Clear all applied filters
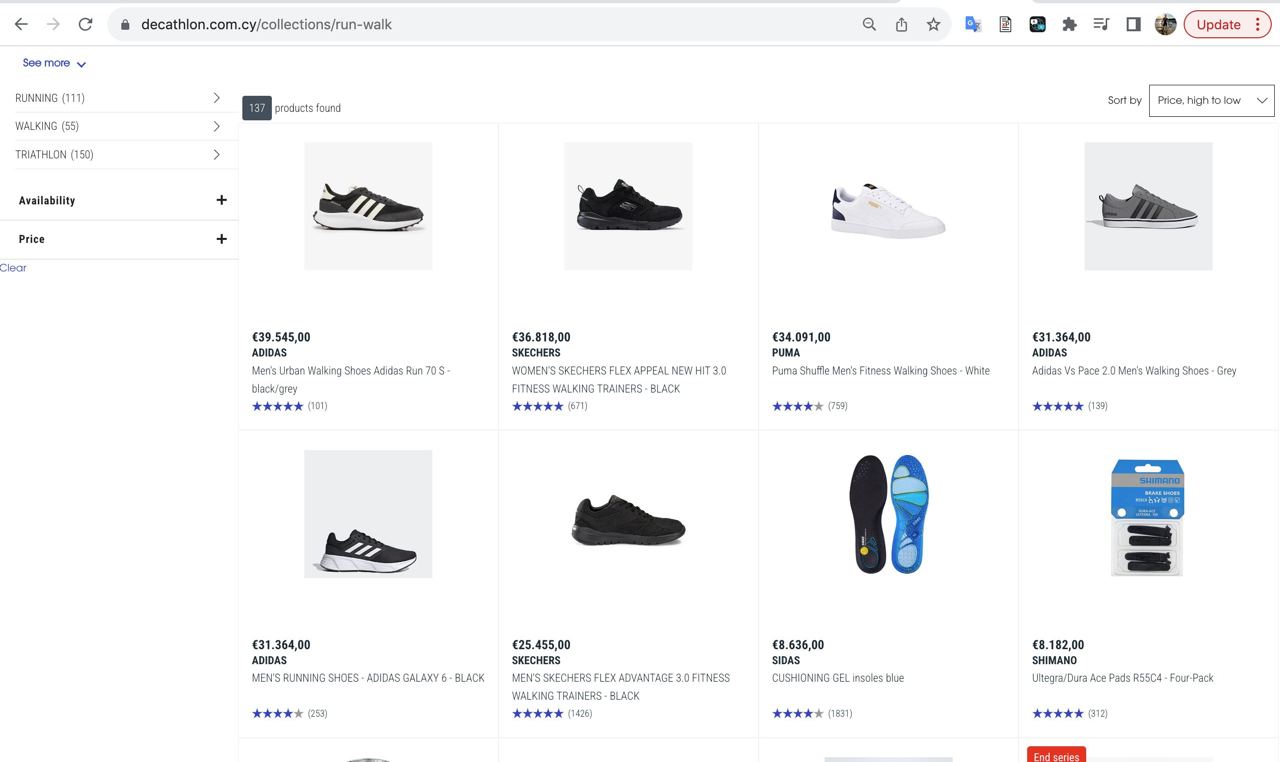The image size is (1280, 762). [13, 268]
